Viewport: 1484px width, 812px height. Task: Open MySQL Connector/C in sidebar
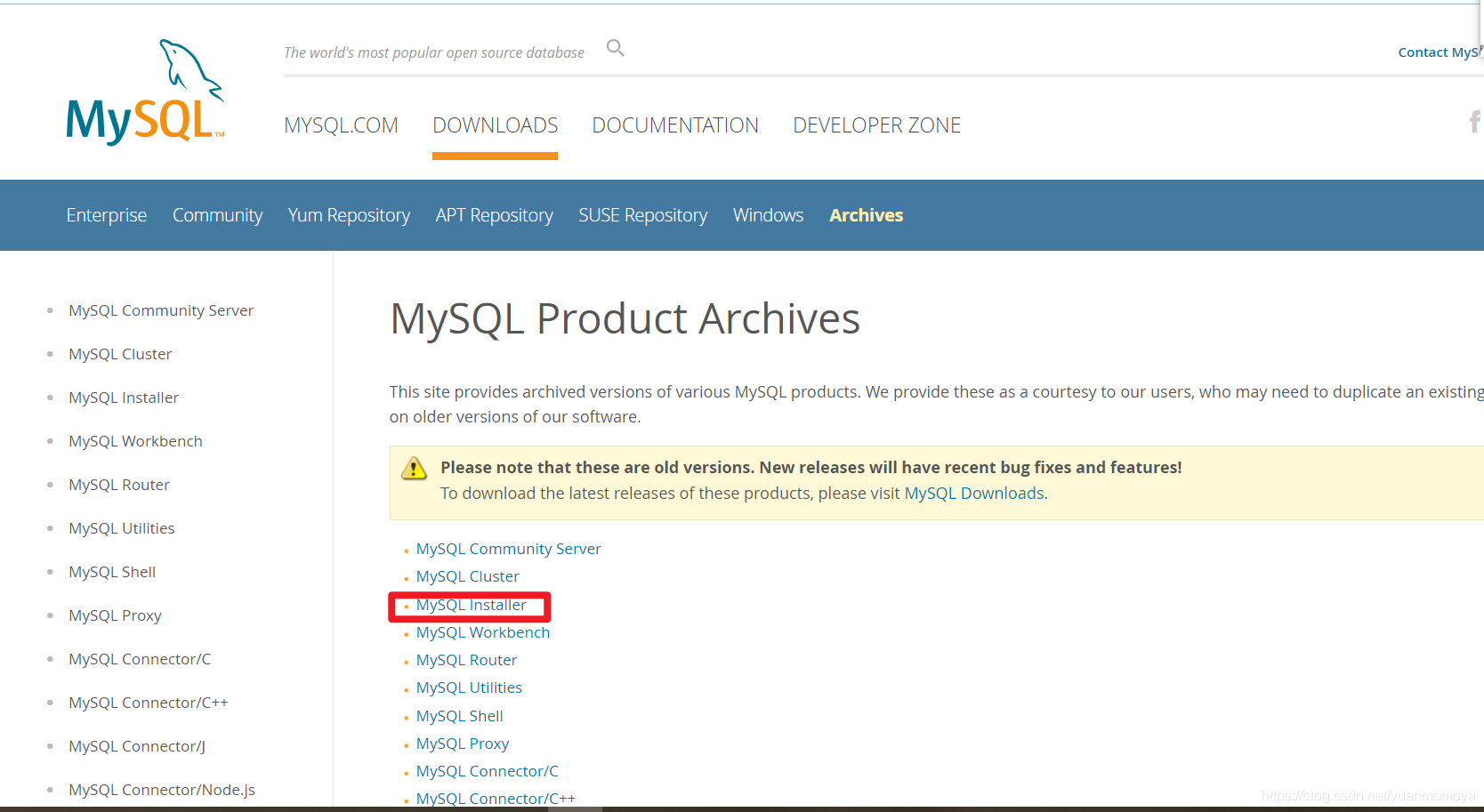tap(140, 659)
